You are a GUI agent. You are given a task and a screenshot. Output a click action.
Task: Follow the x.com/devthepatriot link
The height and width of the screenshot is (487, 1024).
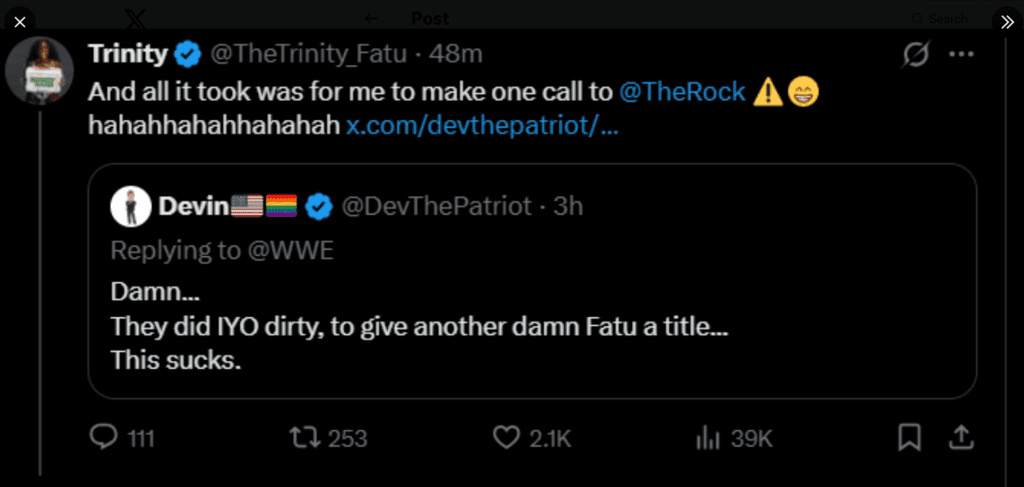(x=481, y=127)
